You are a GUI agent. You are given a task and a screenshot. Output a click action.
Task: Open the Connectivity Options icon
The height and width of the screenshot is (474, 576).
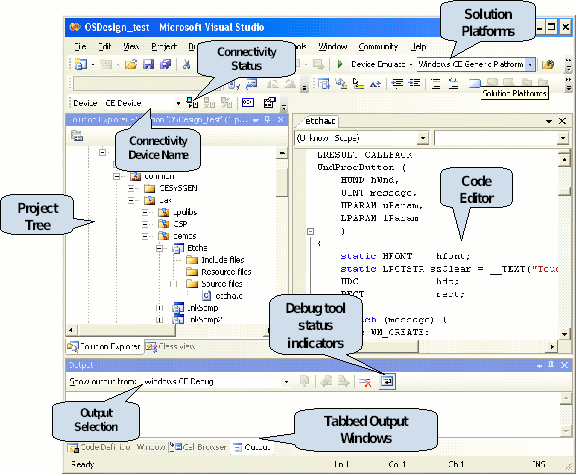pyautogui.click(x=270, y=103)
